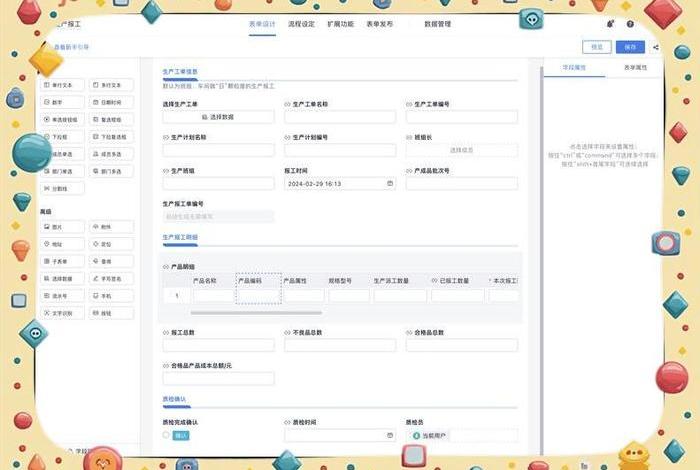Open the help question-mark icon
Image resolution: width=700 pixels, height=470 pixels.
pyautogui.click(x=630, y=24)
